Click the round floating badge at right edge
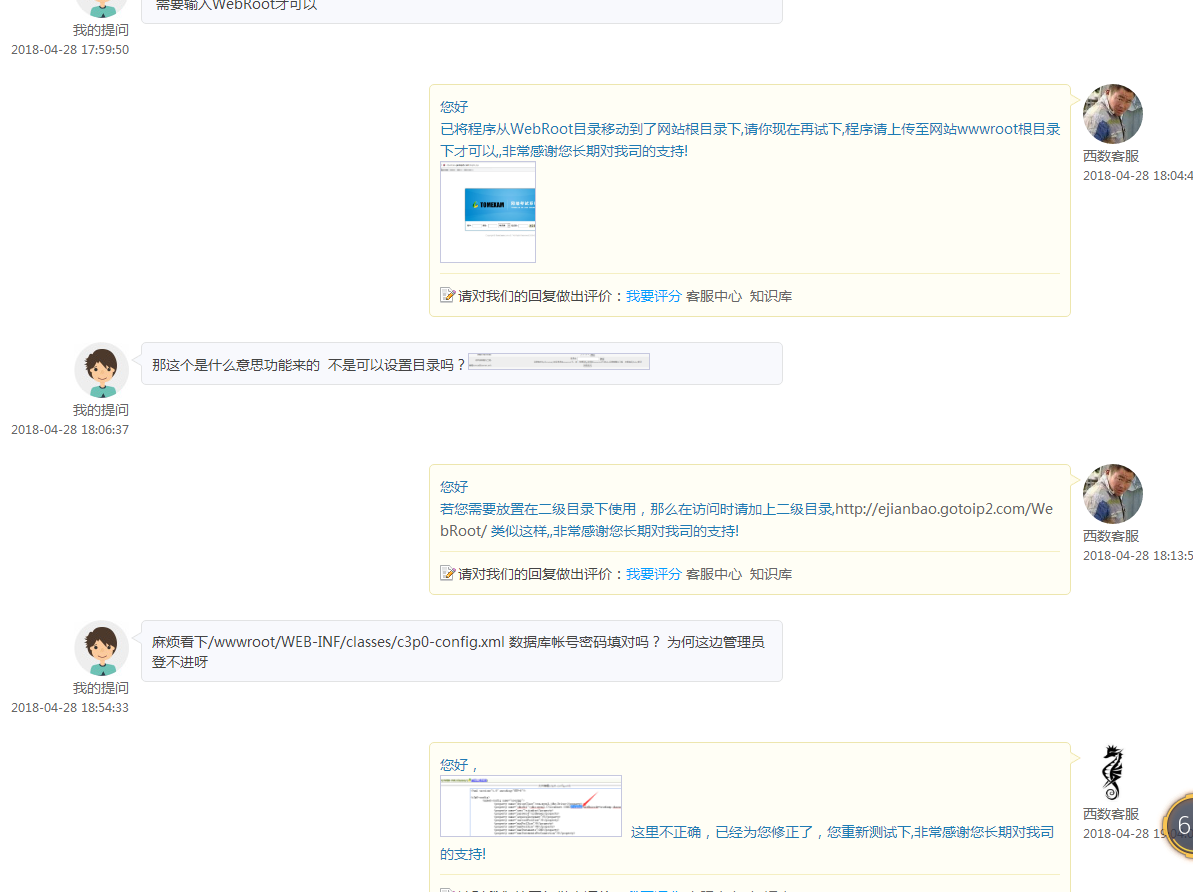The width and height of the screenshot is (1193, 892). pos(1179,827)
